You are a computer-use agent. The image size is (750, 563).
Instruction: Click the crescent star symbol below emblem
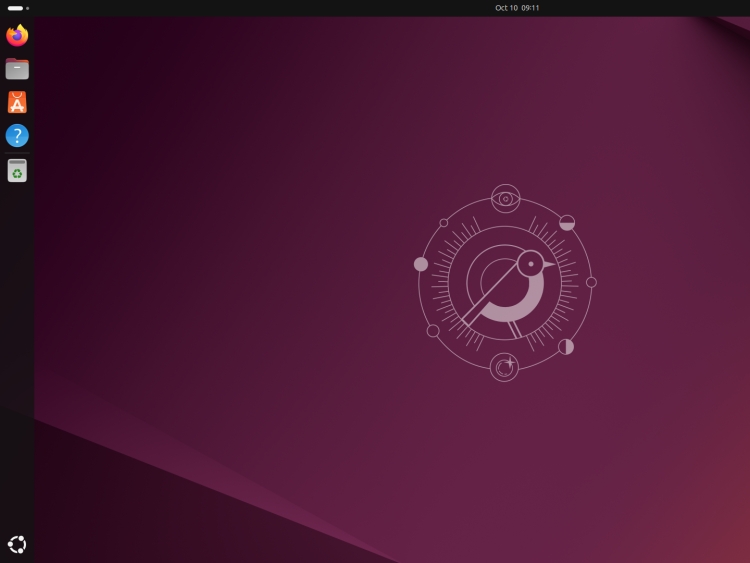[x=505, y=367]
